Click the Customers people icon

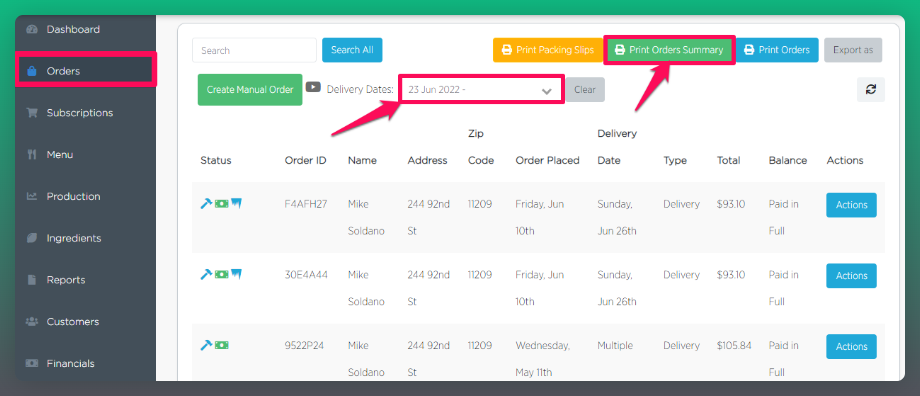click(x=32, y=321)
